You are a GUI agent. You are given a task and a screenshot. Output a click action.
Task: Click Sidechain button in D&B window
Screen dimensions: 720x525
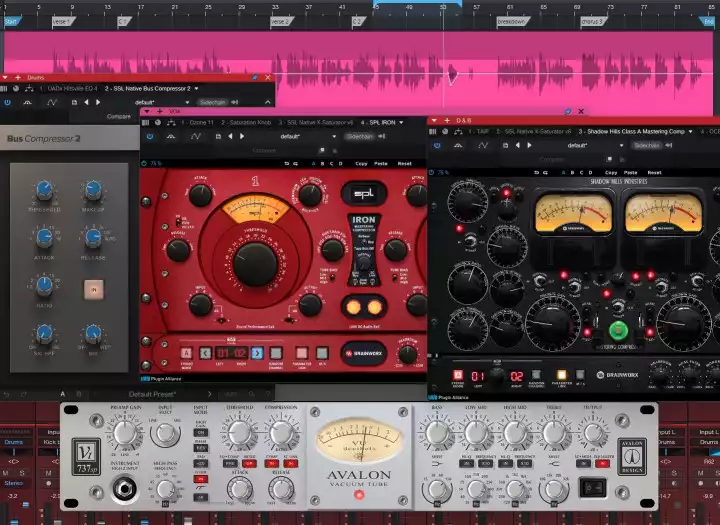[647, 145]
